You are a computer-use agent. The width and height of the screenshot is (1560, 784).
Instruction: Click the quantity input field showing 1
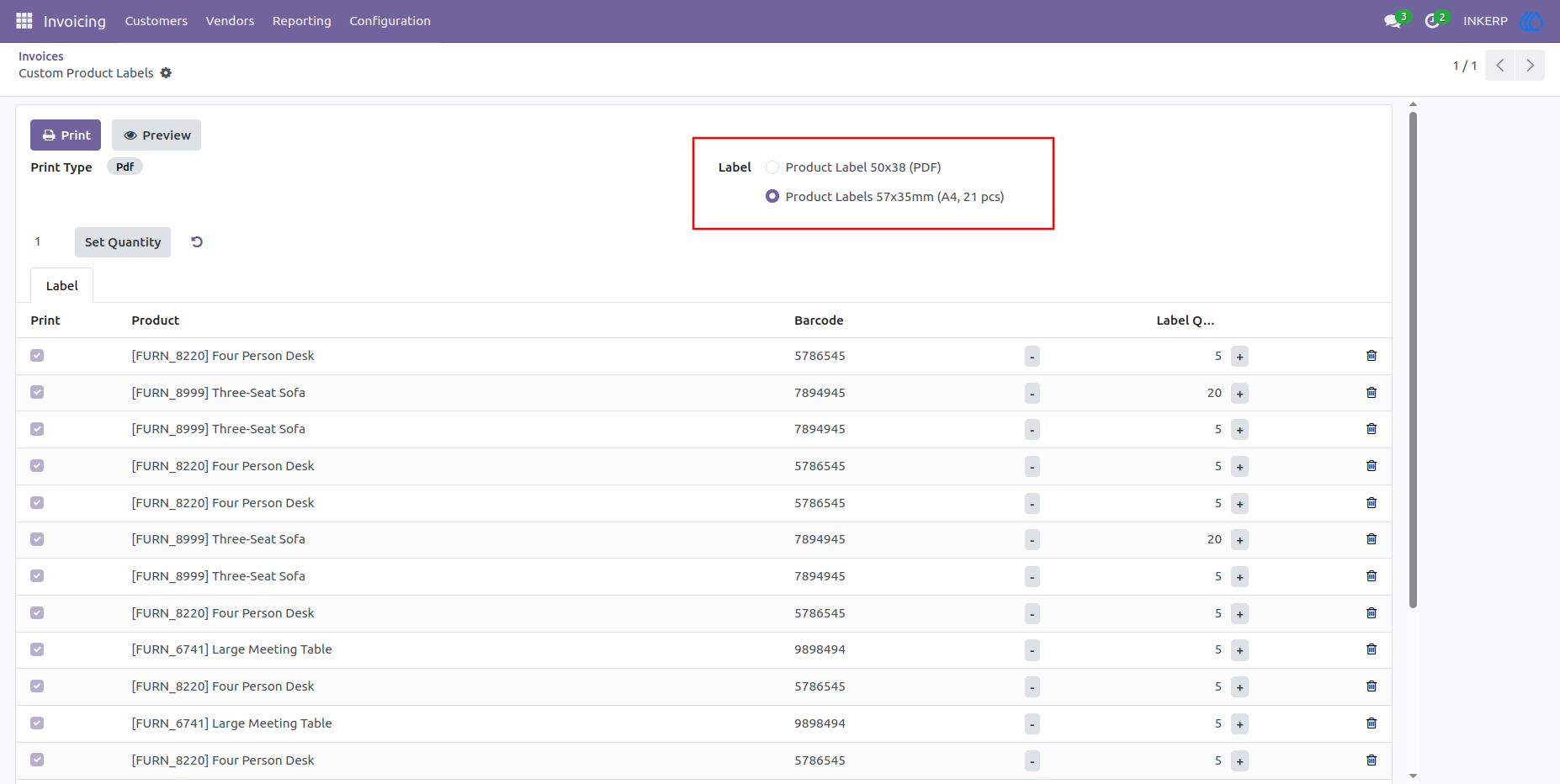(49, 242)
